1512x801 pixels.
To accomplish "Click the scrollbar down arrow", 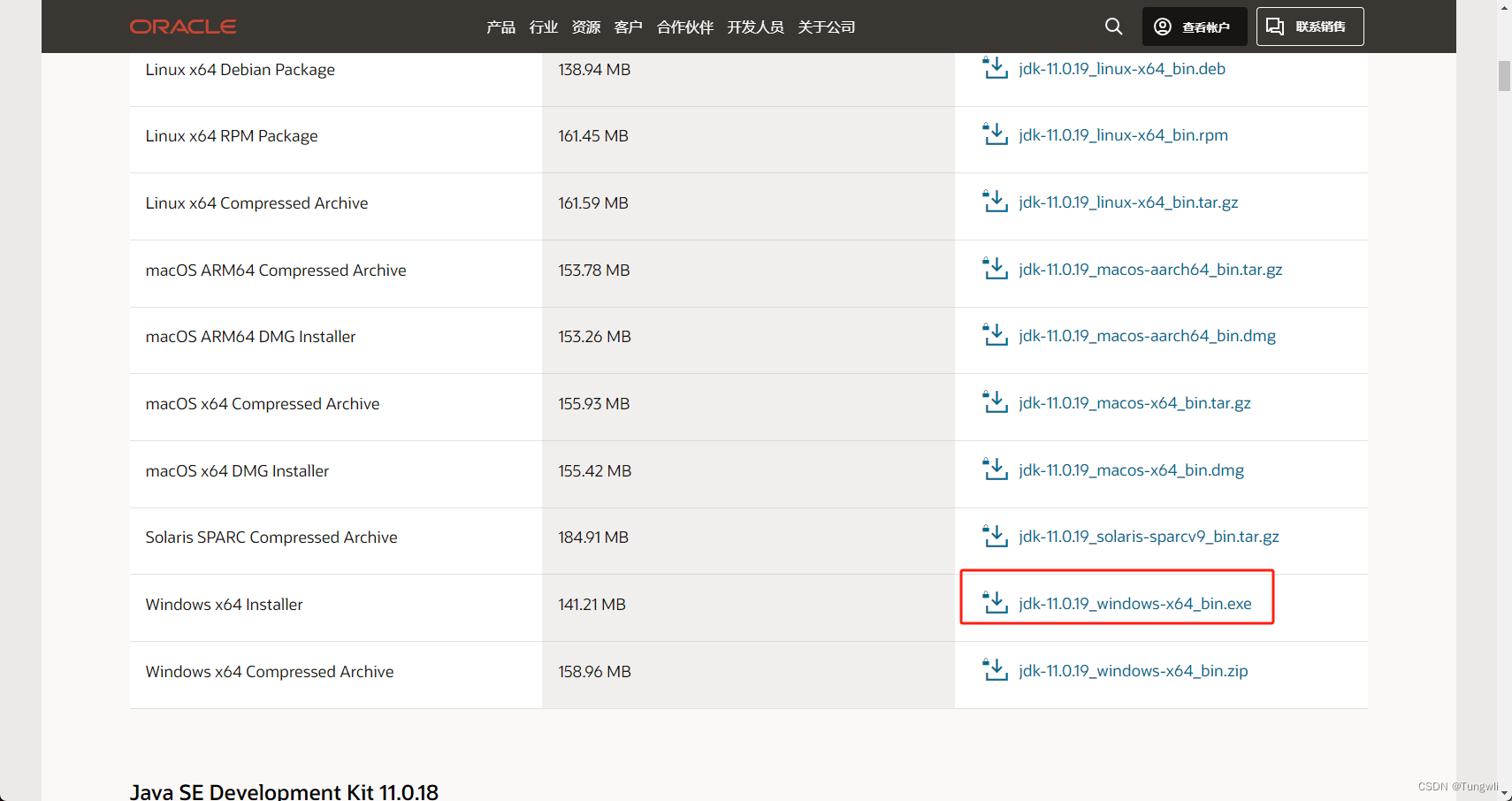I will (x=1504, y=794).
